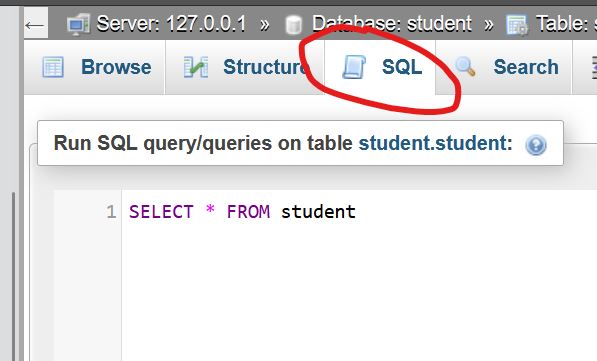597x361 pixels.
Task: Click the database cylinder icon in breadcrumb
Action: [x=294, y=25]
